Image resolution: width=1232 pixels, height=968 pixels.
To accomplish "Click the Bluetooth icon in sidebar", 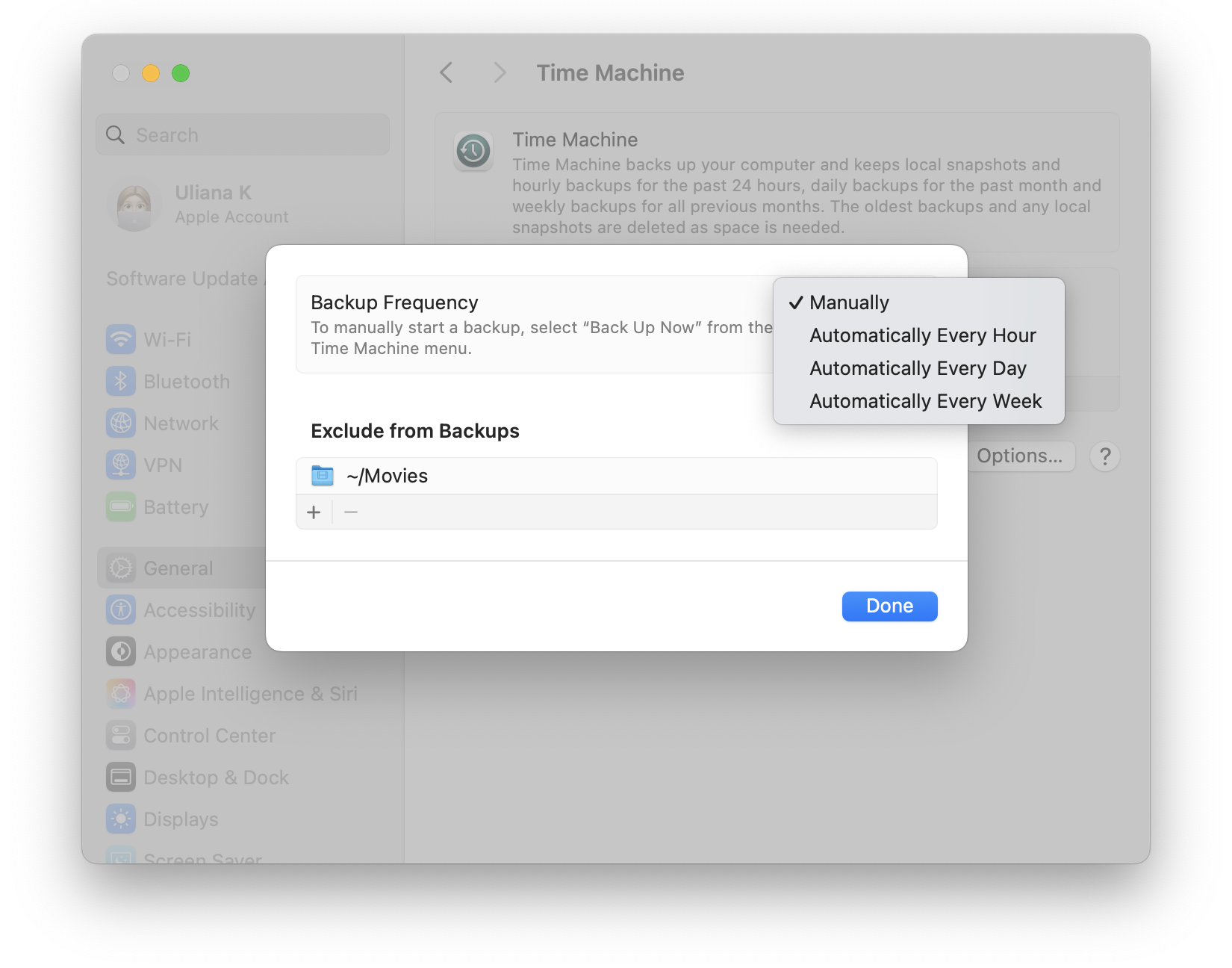I will (x=121, y=381).
